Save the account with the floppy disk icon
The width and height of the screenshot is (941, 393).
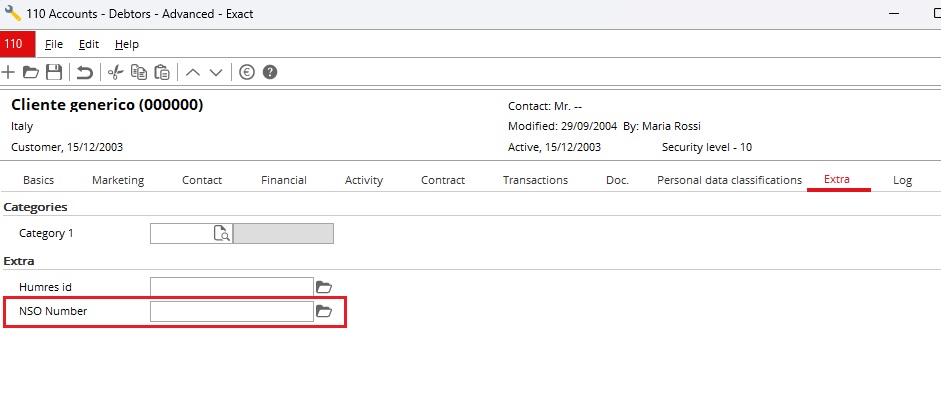(54, 73)
